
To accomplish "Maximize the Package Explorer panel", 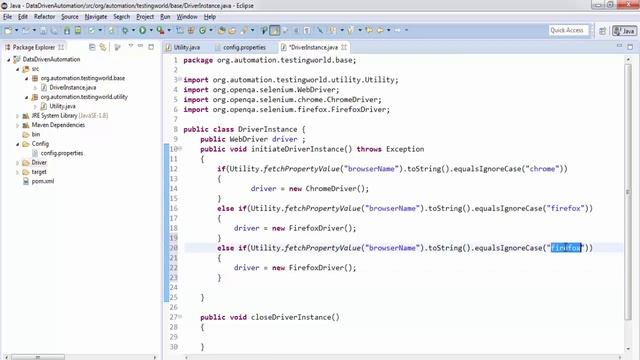I will coord(151,47).
